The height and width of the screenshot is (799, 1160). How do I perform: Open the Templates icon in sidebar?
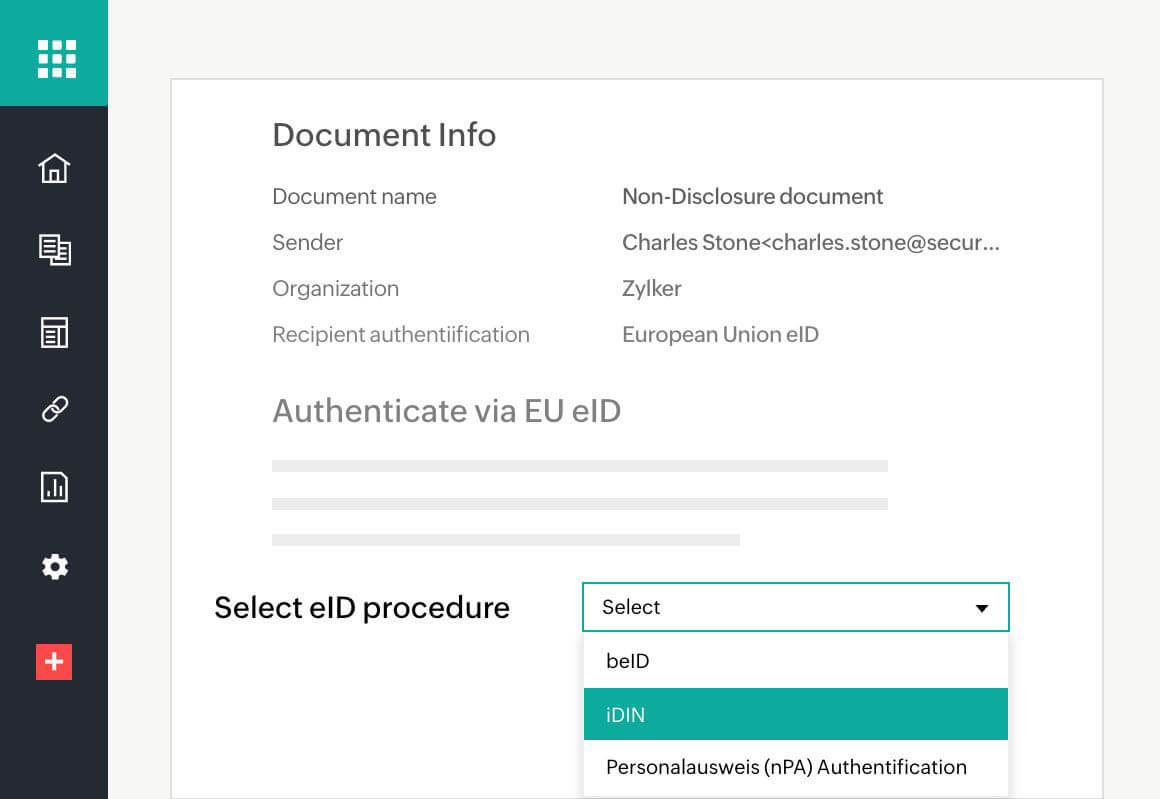[x=54, y=332]
